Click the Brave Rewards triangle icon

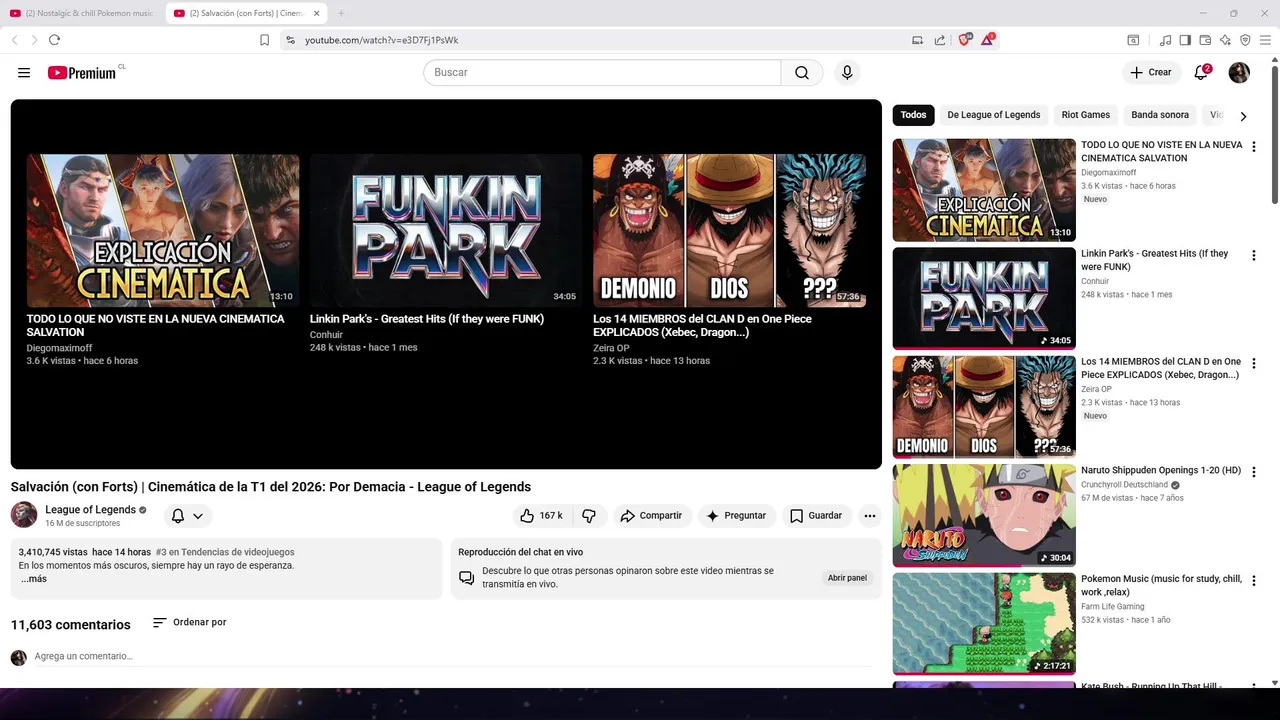(988, 40)
